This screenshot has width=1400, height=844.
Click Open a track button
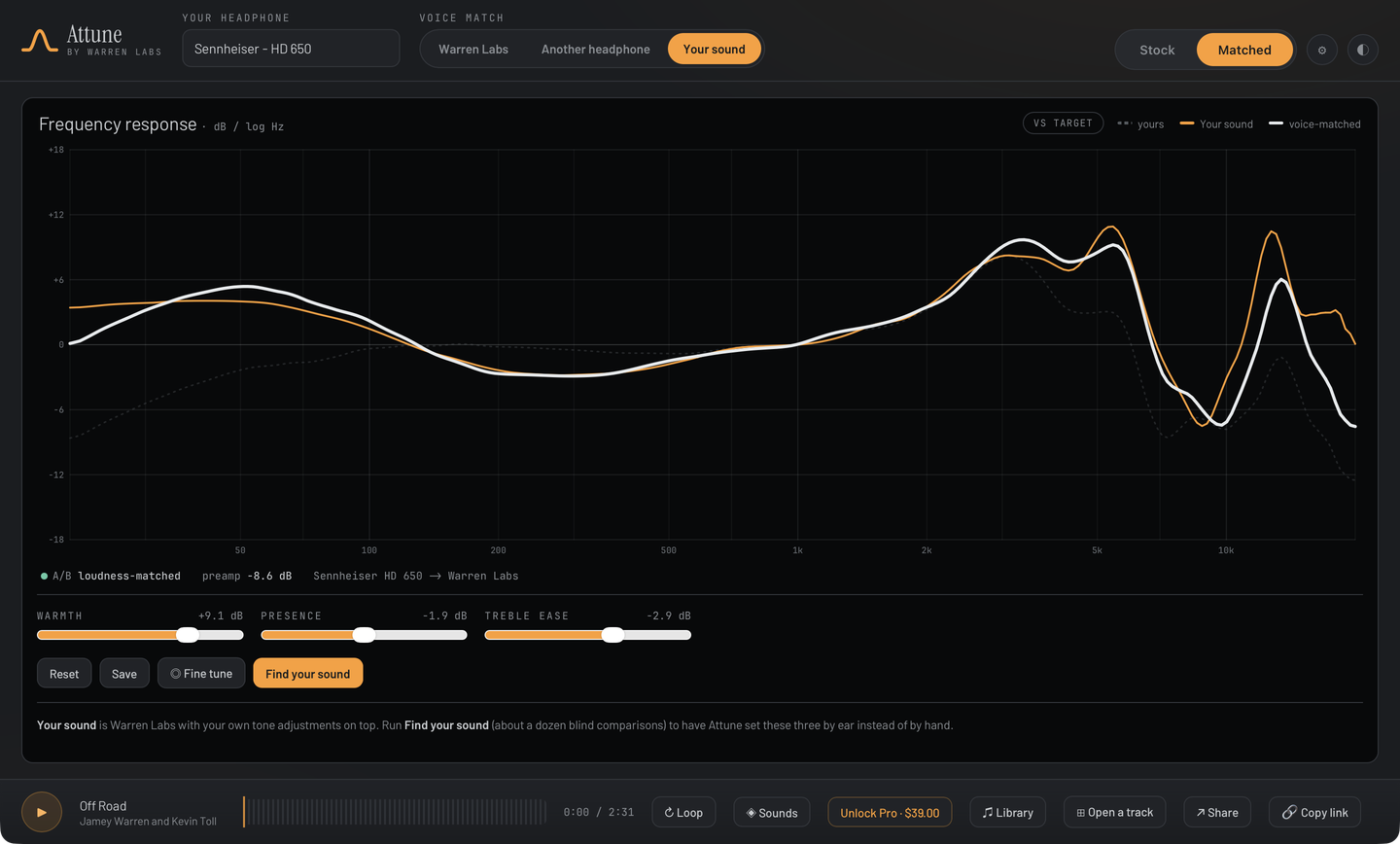pos(1114,812)
